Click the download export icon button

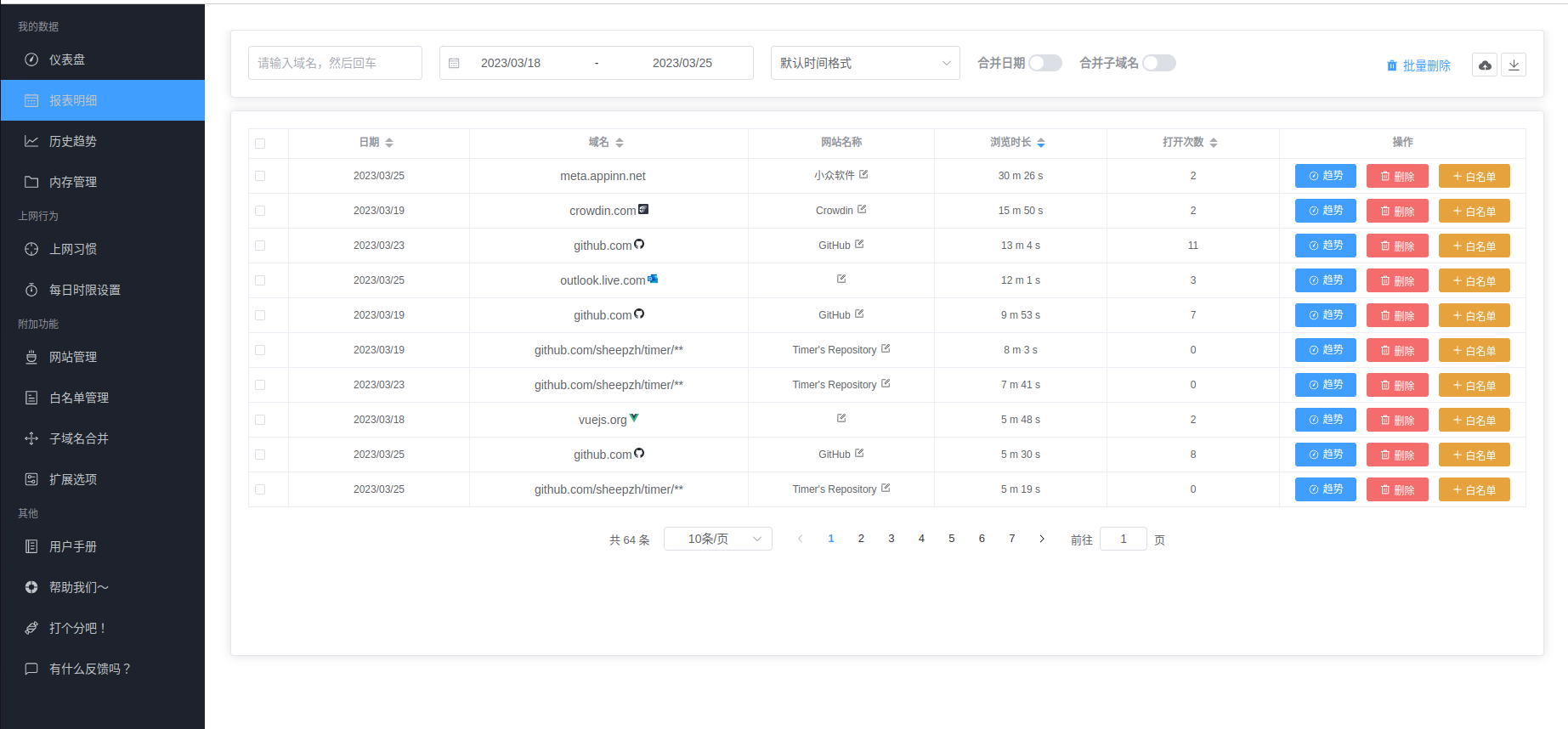click(x=1514, y=65)
